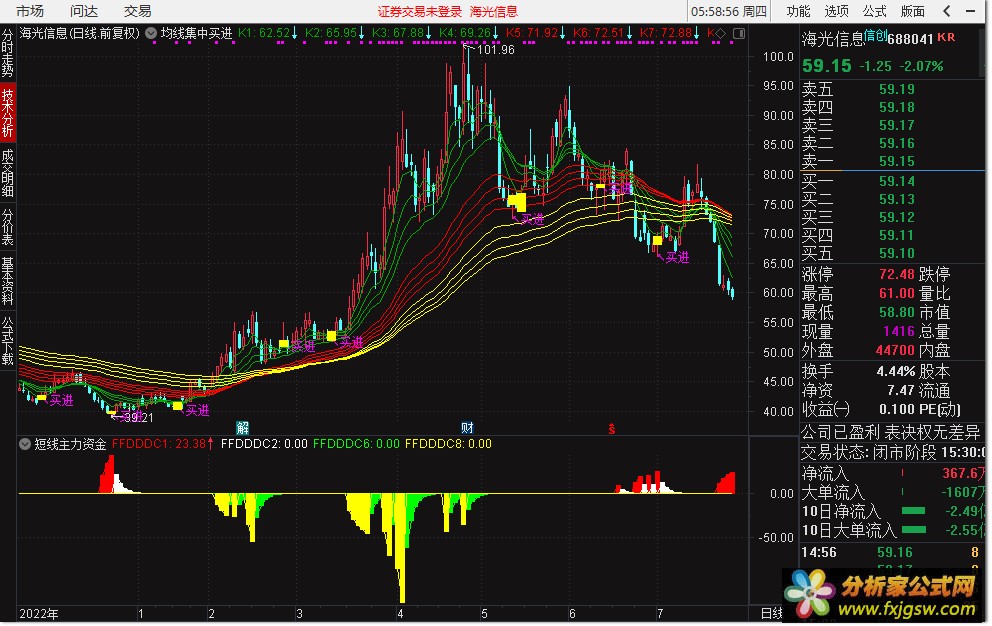Viewport: 992px width, 626px height.
Task: Switch to 成交明细 sidebar tab
Action: coord(8,173)
